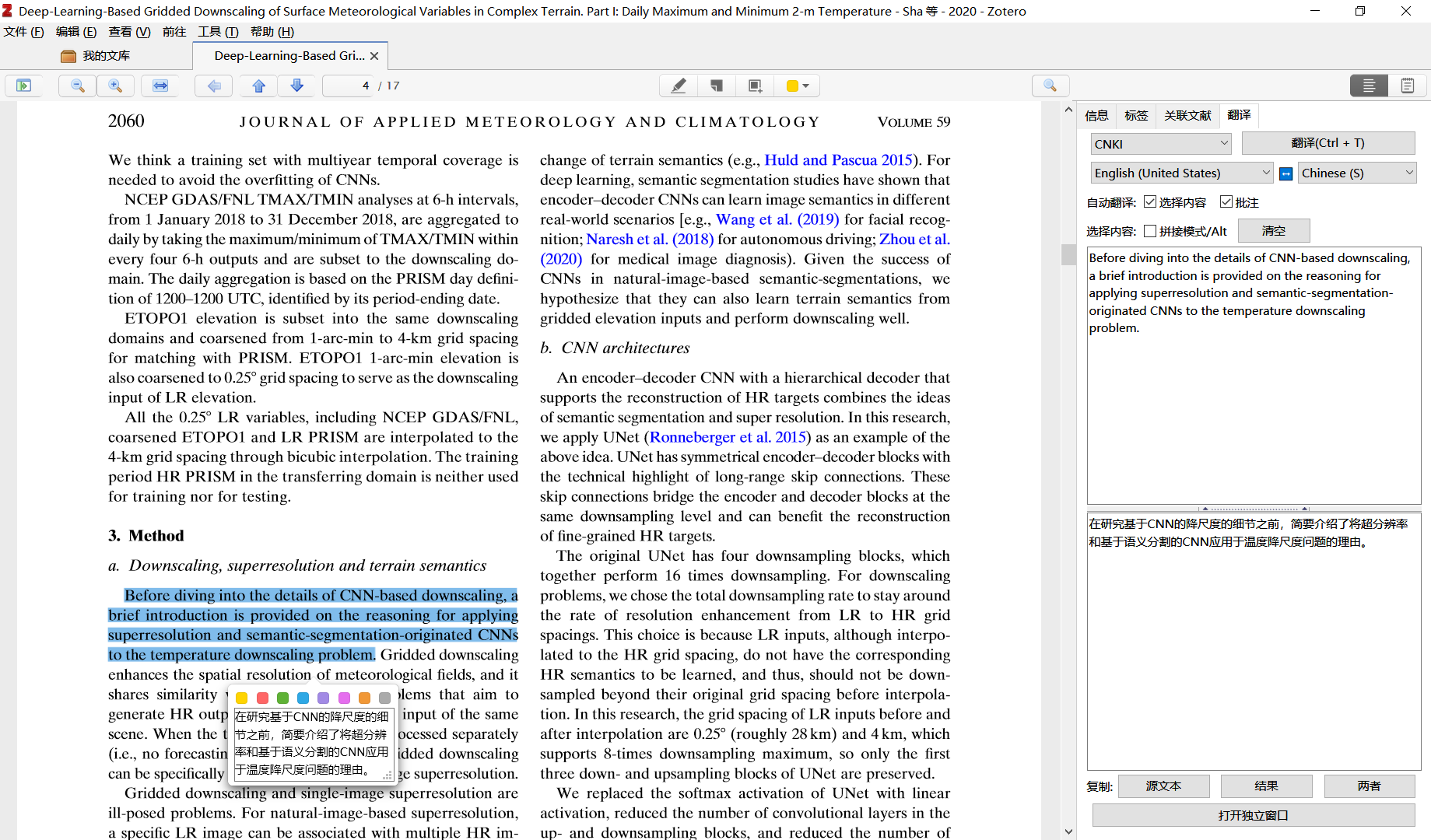Click the 清空 clear button
1431x840 pixels.
pyautogui.click(x=1274, y=231)
